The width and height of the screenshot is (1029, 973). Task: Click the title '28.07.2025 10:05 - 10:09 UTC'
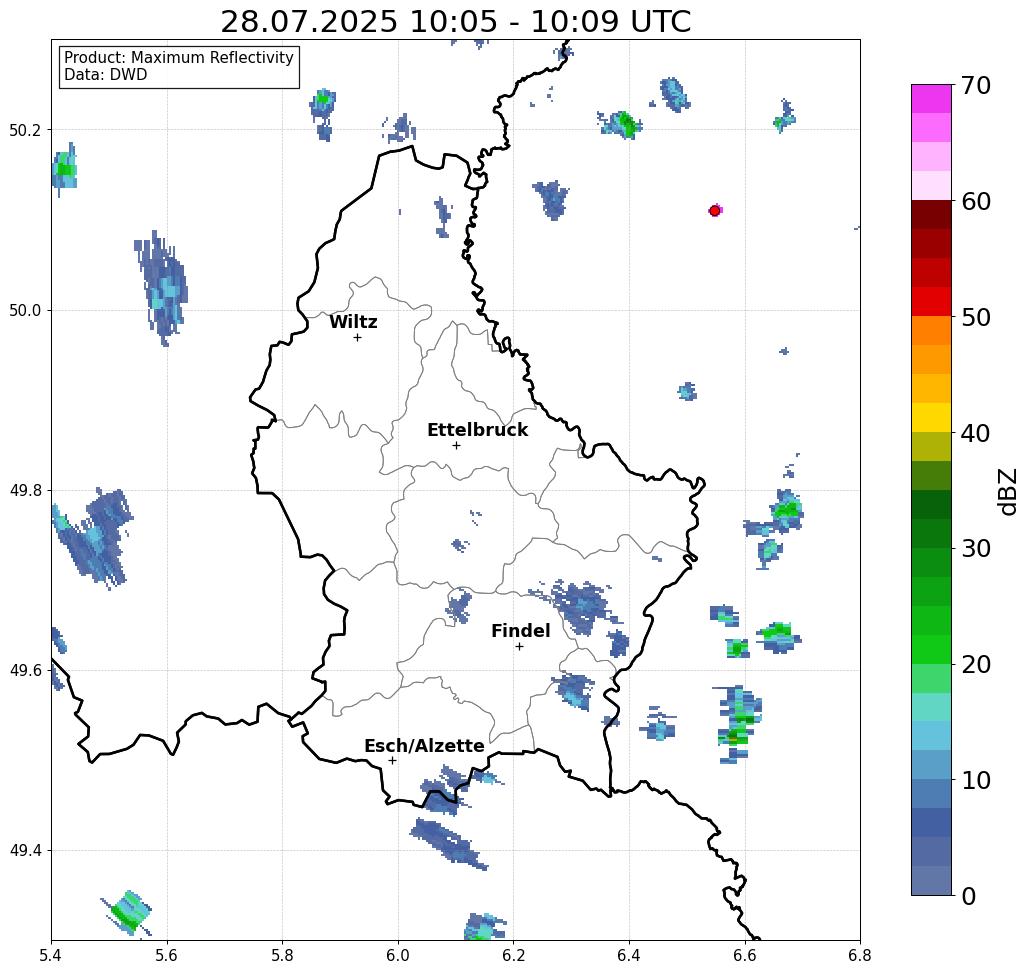[x=455, y=21]
